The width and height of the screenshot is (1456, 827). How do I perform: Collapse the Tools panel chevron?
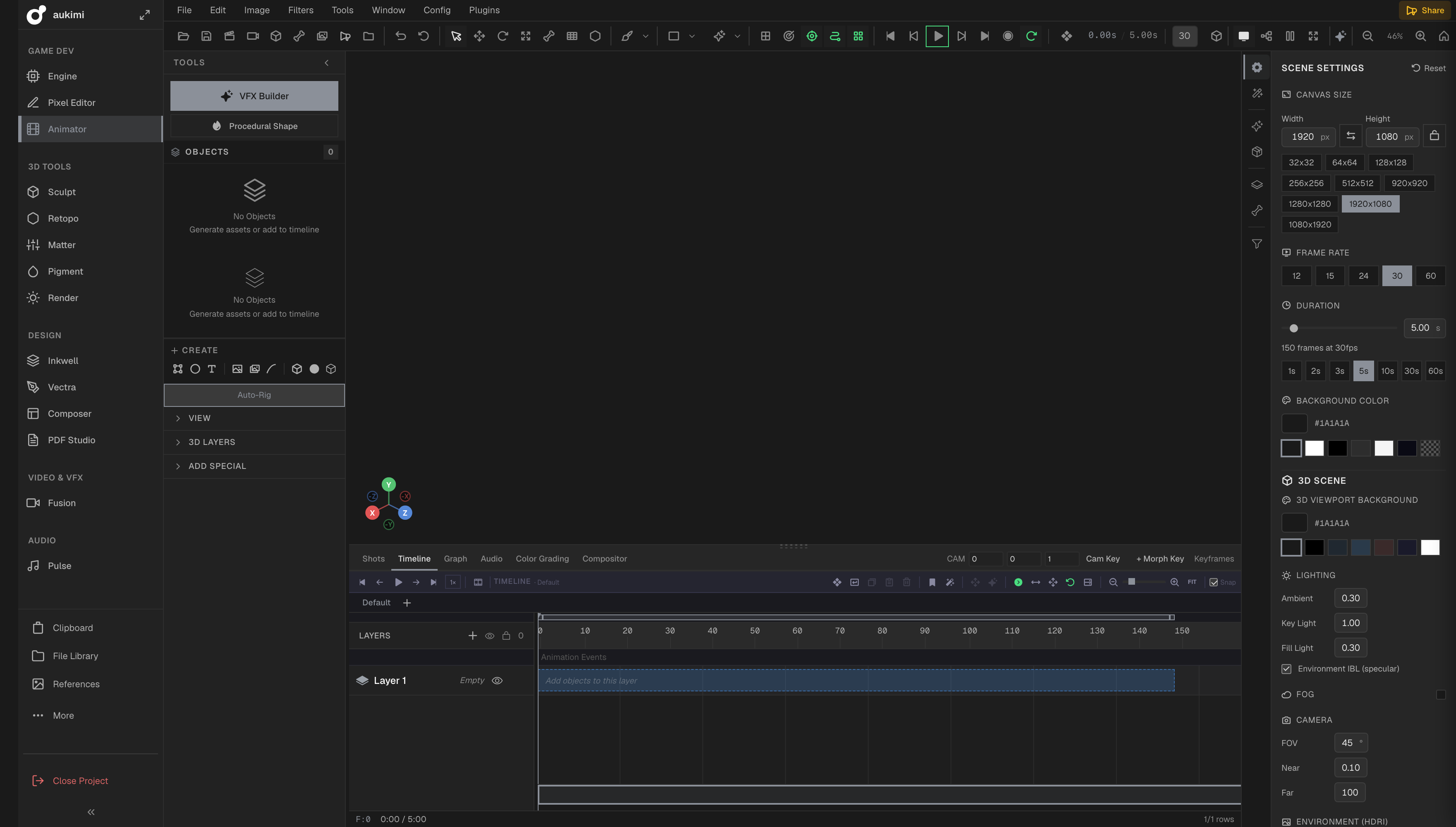tap(326, 62)
